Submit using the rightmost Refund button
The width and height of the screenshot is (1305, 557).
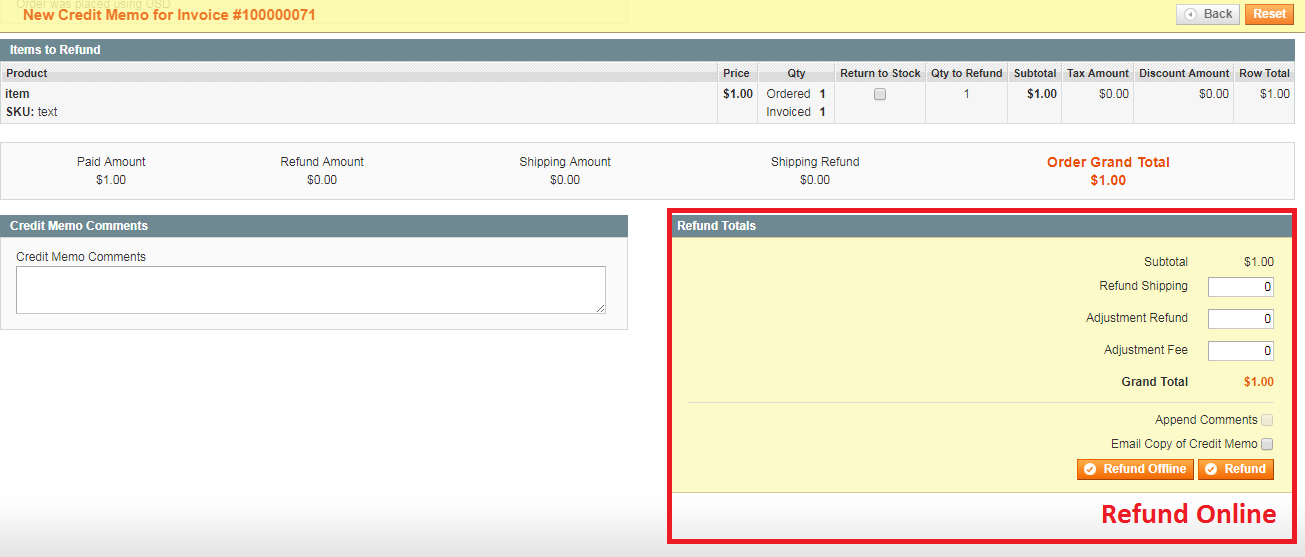tap(1235, 470)
